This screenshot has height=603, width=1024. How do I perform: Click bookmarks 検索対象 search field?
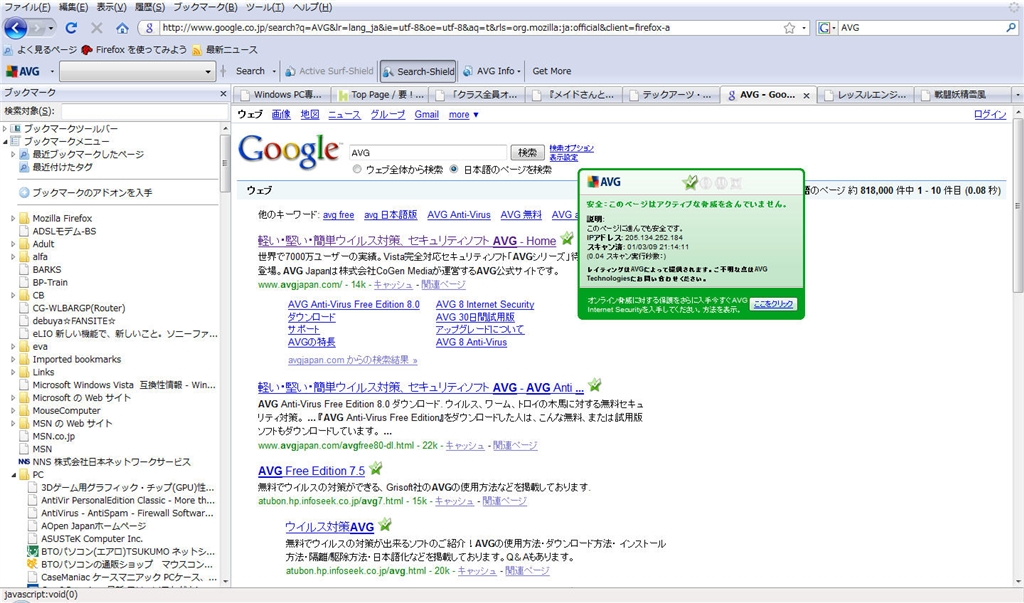point(144,112)
